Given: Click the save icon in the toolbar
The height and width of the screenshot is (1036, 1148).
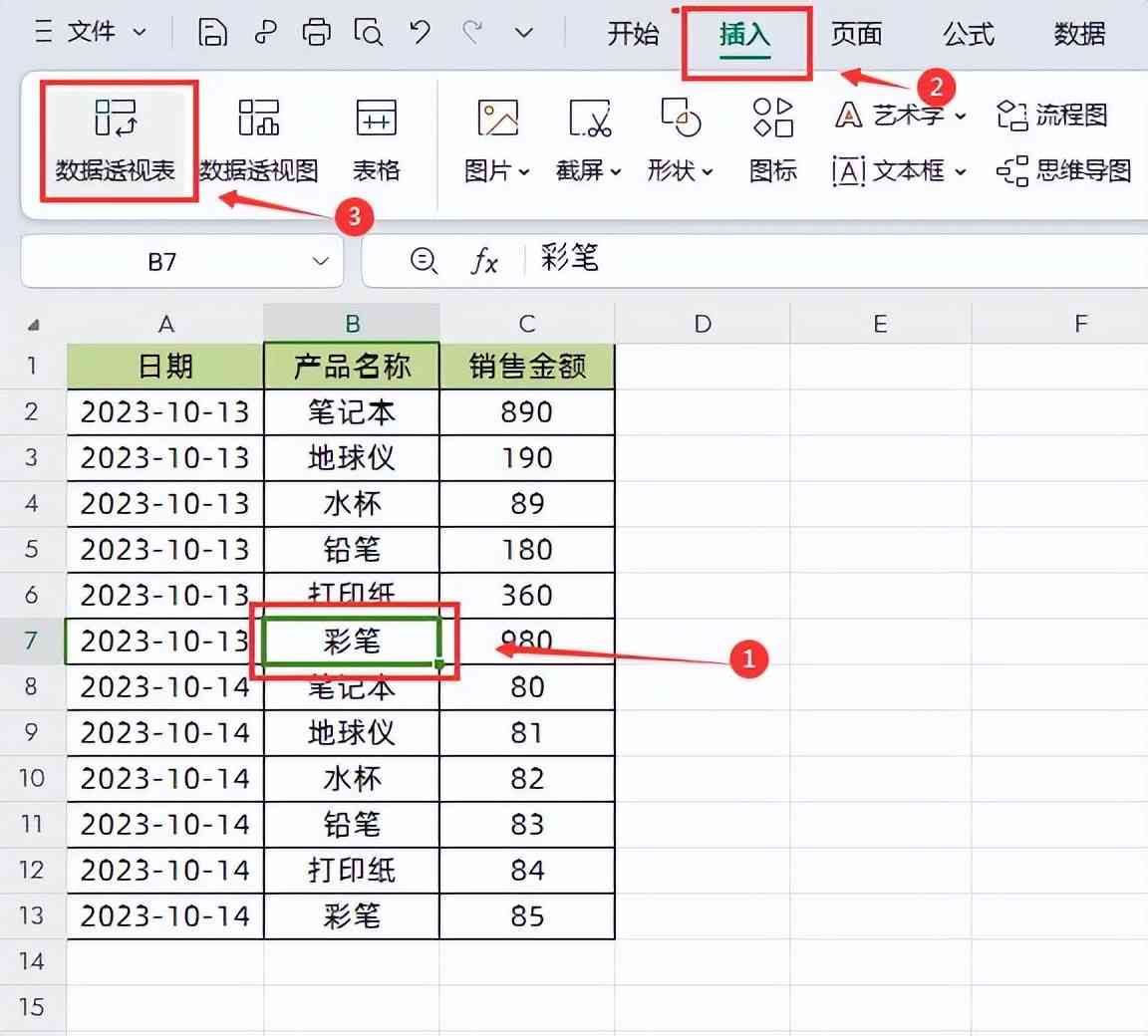Looking at the screenshot, I should (x=212, y=33).
